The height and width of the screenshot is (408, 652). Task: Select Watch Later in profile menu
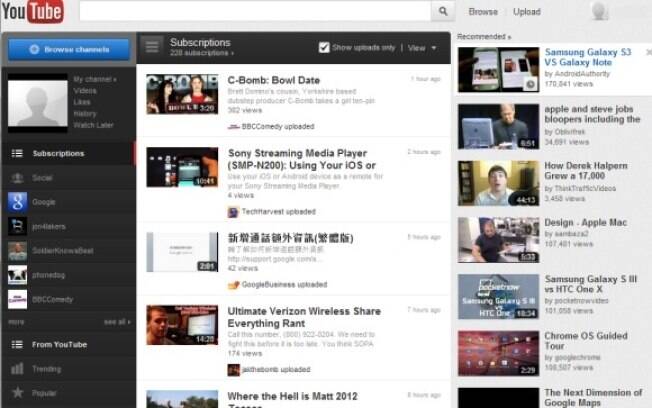click(93, 125)
